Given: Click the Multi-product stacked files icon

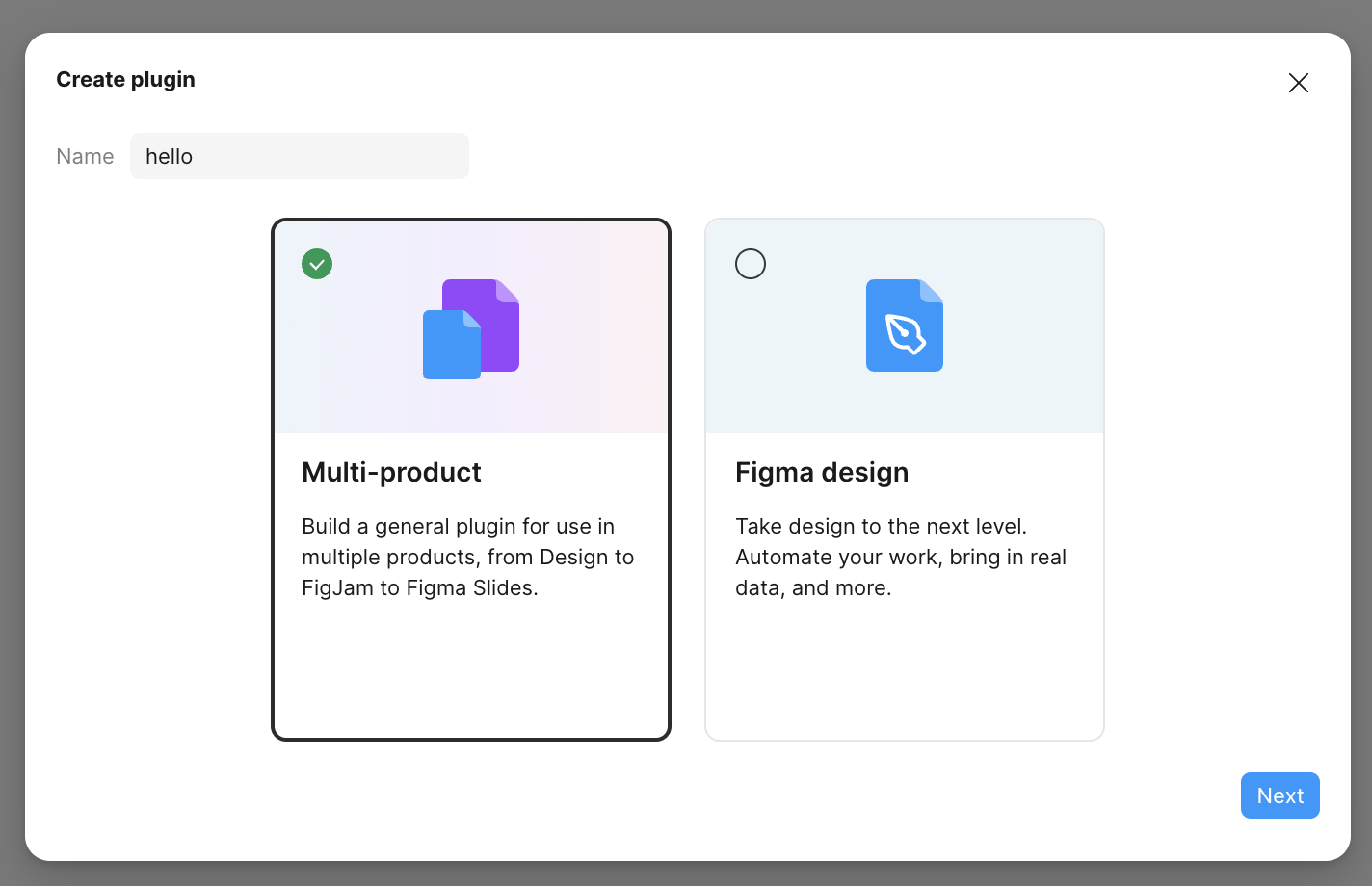Looking at the screenshot, I should (x=471, y=329).
